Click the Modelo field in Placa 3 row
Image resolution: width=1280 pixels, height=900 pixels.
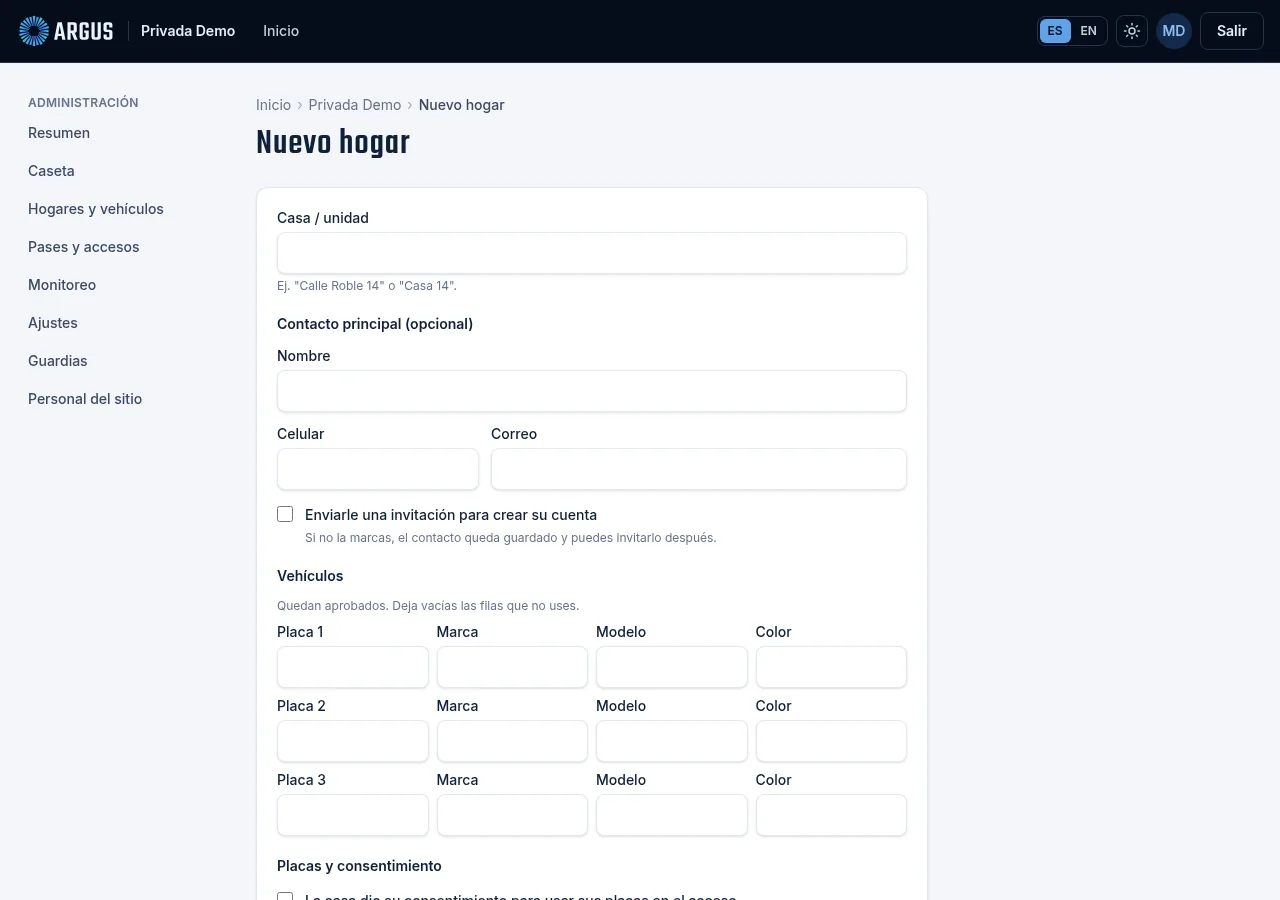click(672, 815)
